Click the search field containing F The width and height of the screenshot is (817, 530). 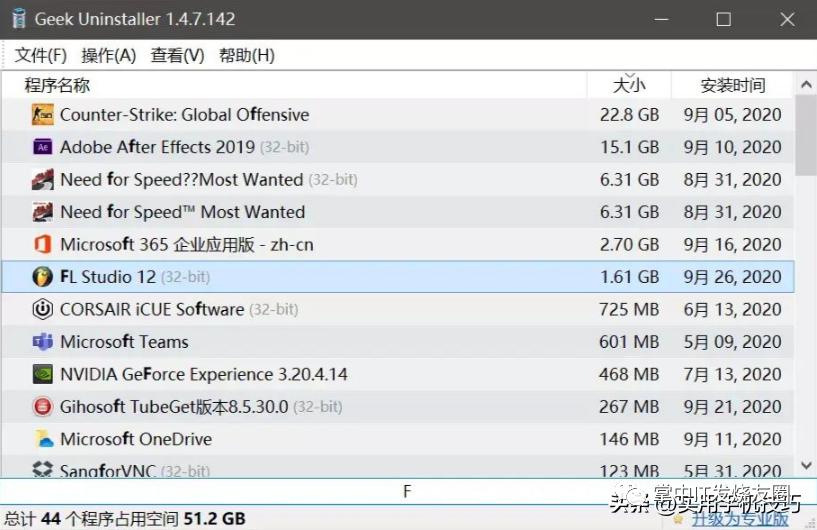[x=407, y=491]
